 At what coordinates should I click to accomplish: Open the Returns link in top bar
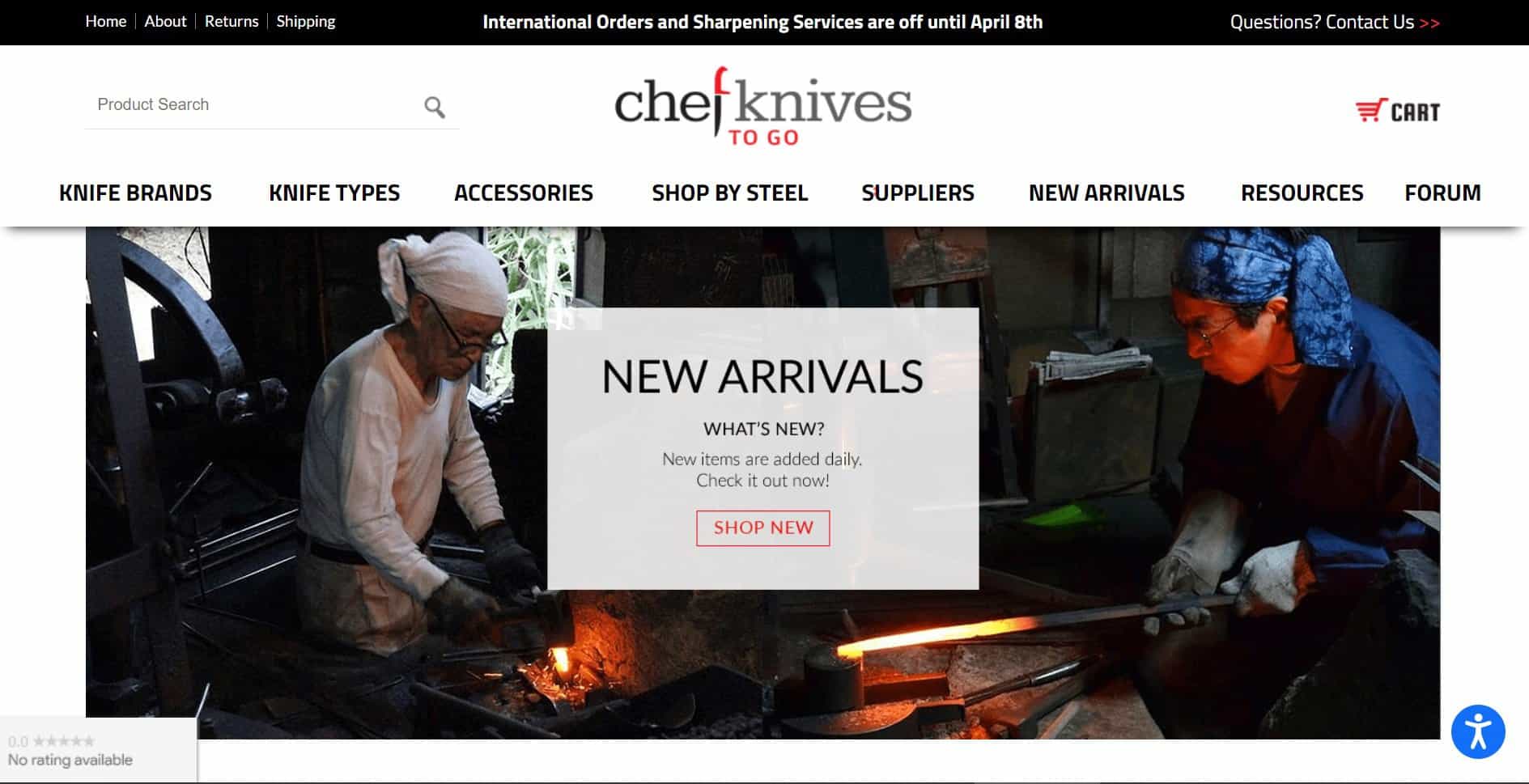231,21
